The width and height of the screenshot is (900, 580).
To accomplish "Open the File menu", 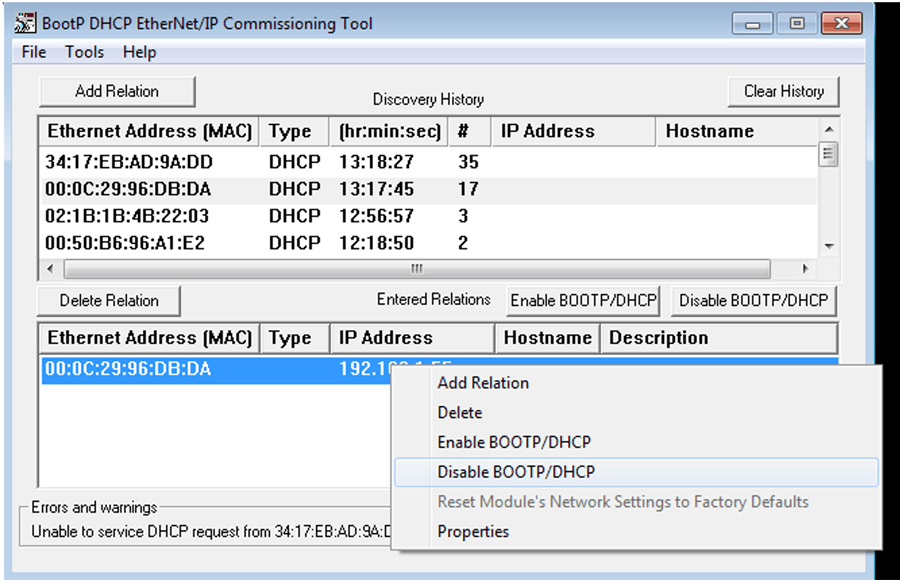I will click(x=34, y=52).
